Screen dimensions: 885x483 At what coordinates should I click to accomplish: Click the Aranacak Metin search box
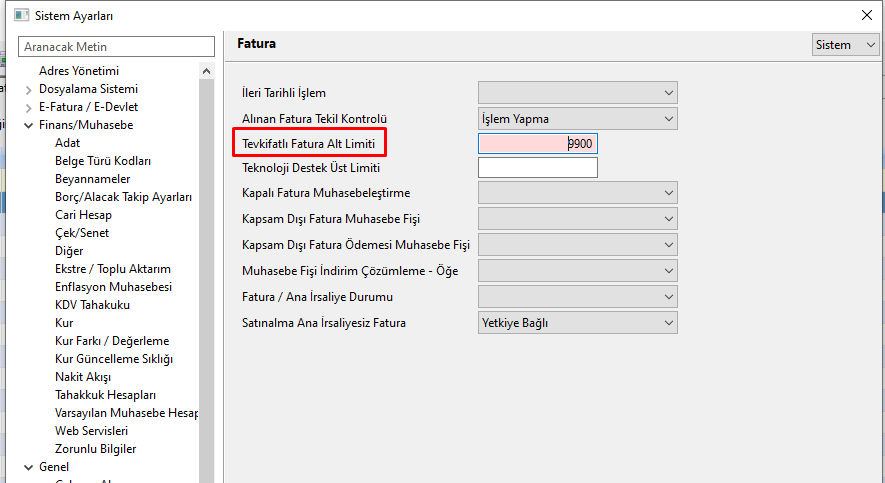pyautogui.click(x=117, y=47)
